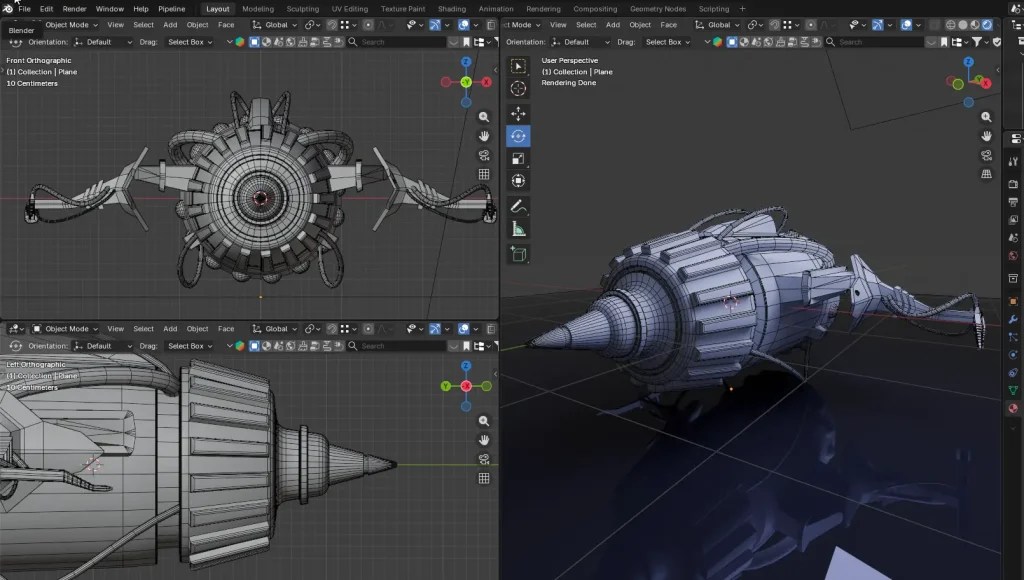Click zoom magnifier in Left Orthographic viewport

[484, 421]
